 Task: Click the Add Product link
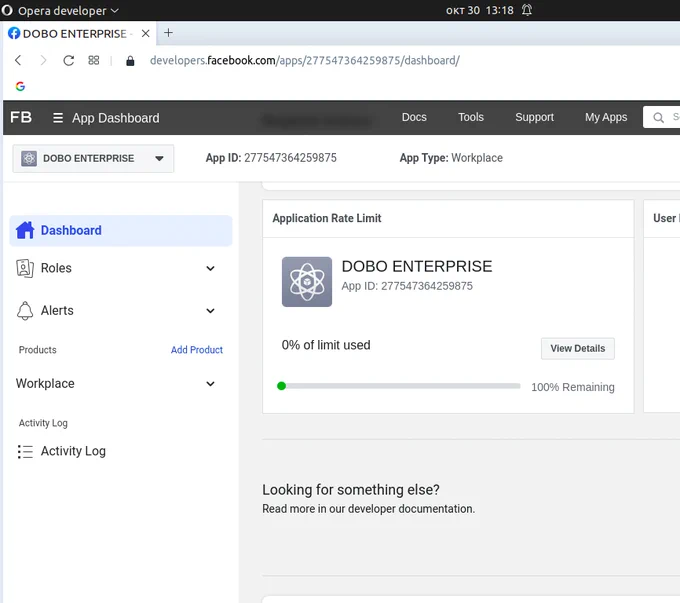pos(196,350)
